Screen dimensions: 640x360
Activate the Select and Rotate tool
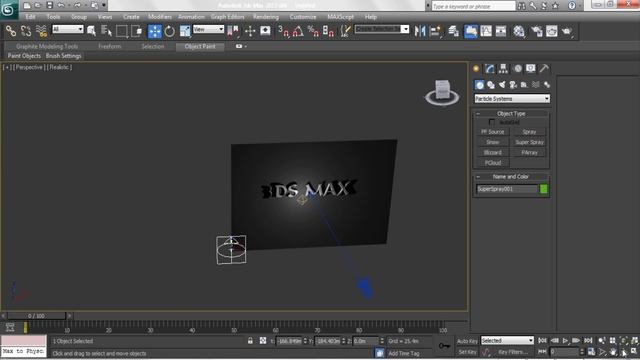[169, 31]
